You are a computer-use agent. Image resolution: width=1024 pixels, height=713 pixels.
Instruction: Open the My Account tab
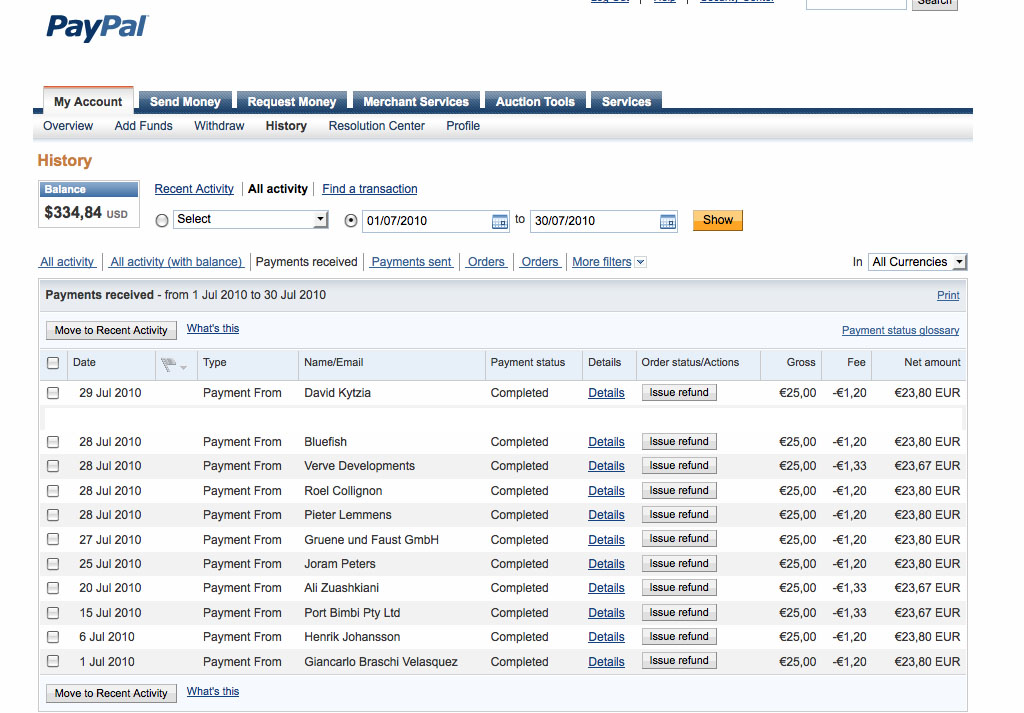click(88, 101)
